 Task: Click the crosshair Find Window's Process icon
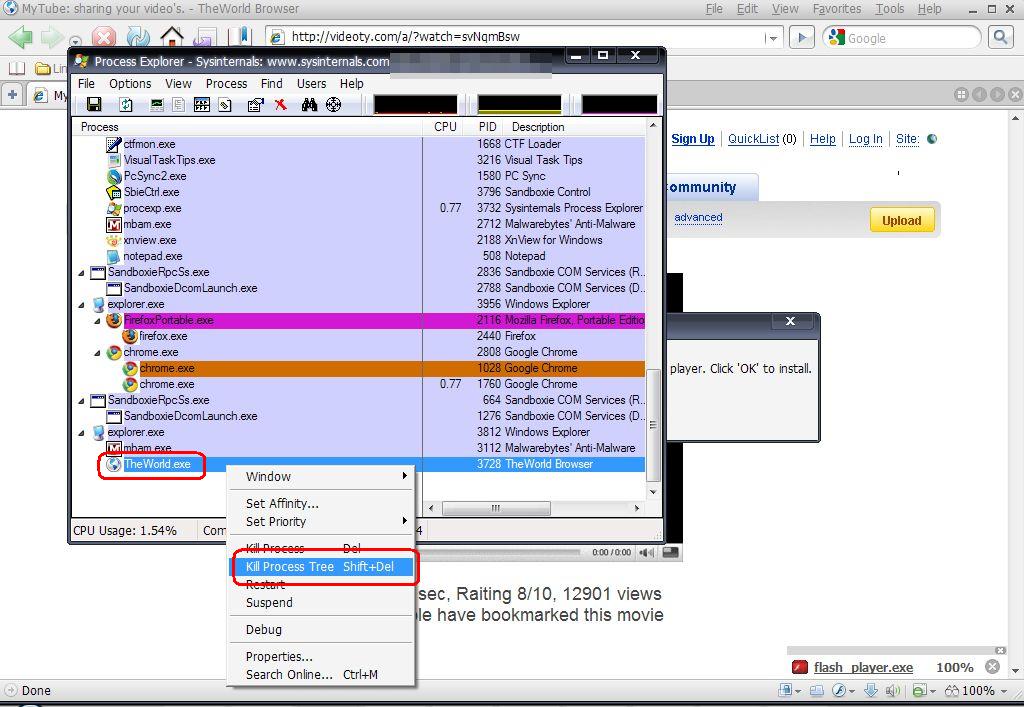pos(334,104)
